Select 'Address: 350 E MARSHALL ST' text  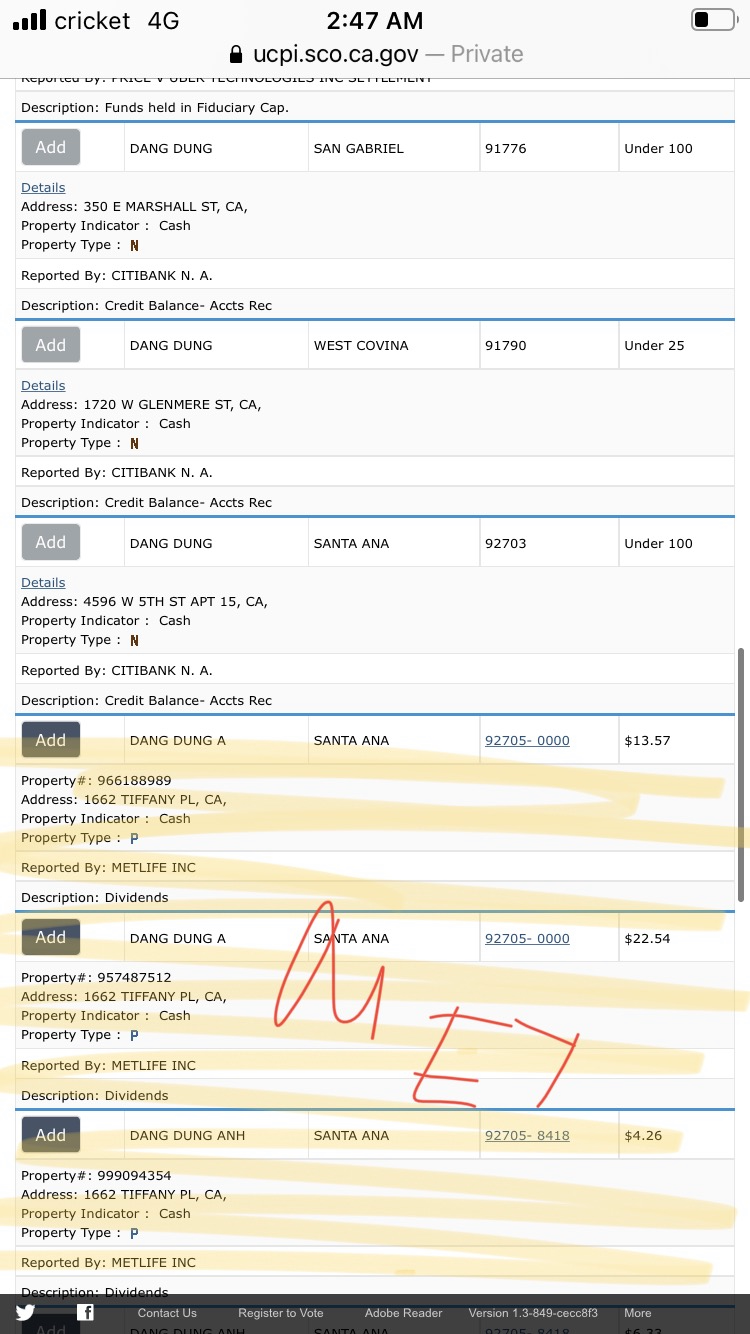134,206
